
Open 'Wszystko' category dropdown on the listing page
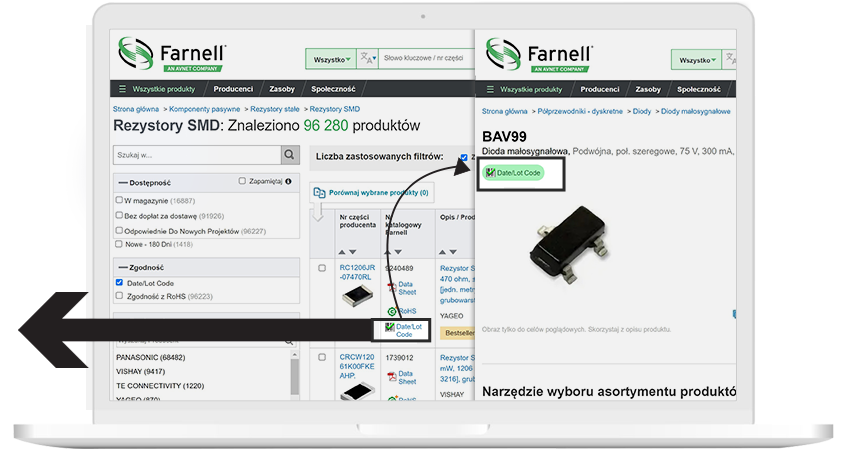331,59
